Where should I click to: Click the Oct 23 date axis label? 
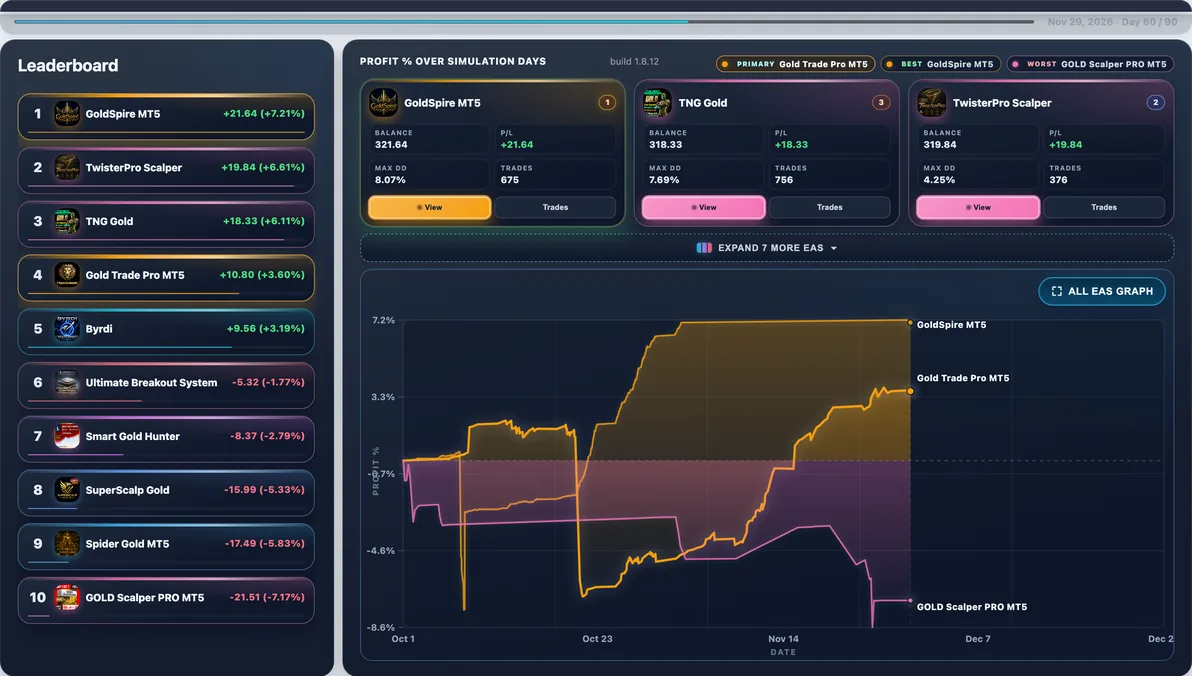(x=597, y=639)
